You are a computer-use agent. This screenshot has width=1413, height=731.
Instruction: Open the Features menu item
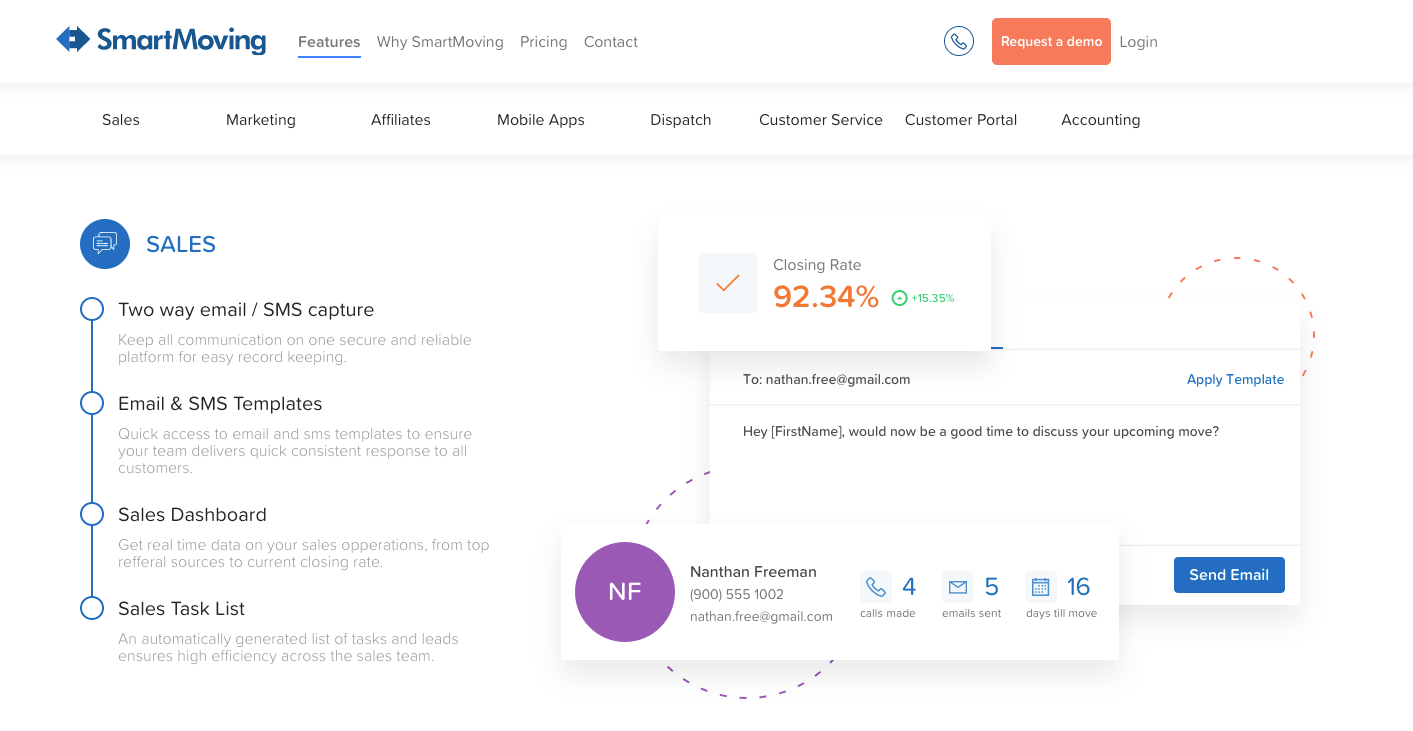(x=329, y=42)
